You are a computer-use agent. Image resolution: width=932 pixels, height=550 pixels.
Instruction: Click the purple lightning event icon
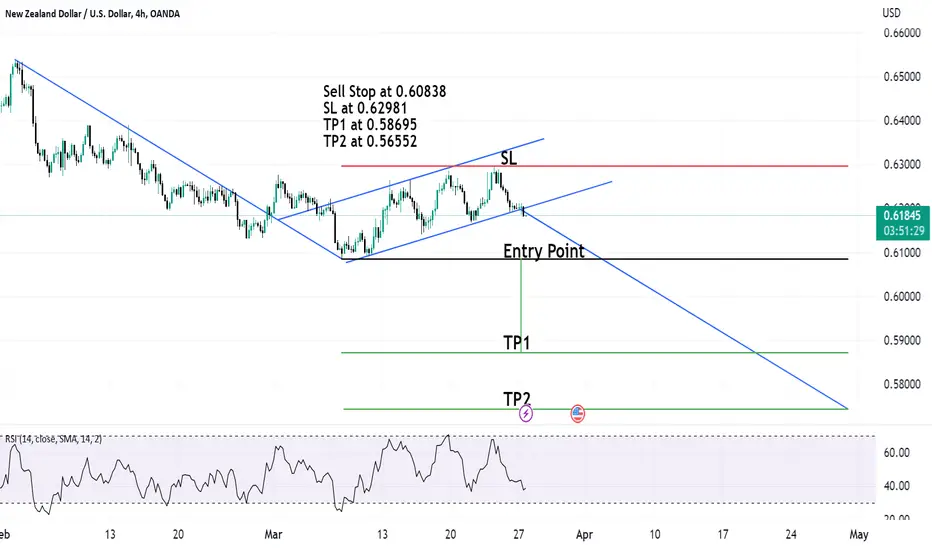(525, 413)
